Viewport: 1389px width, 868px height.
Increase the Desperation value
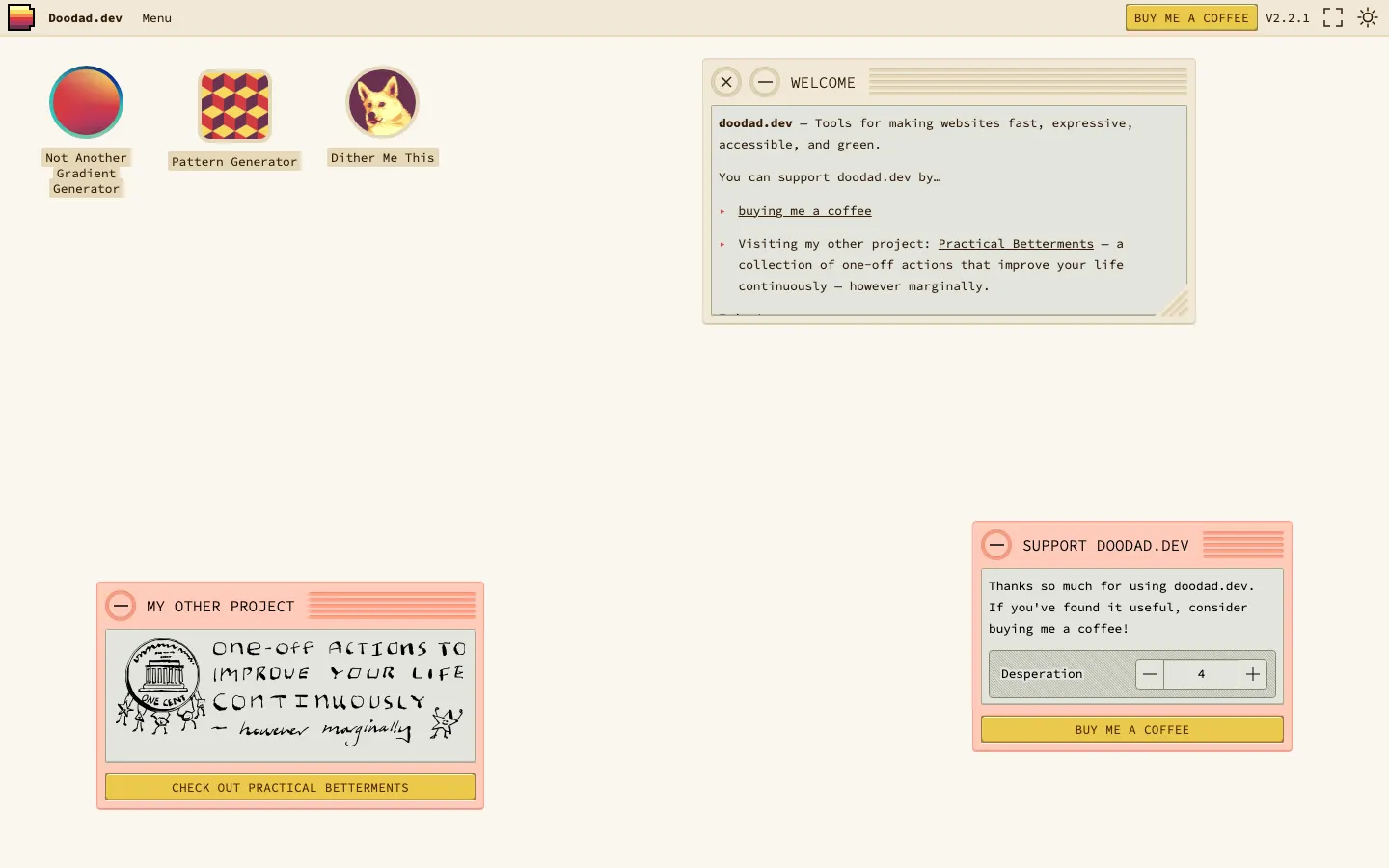pos(1252,674)
